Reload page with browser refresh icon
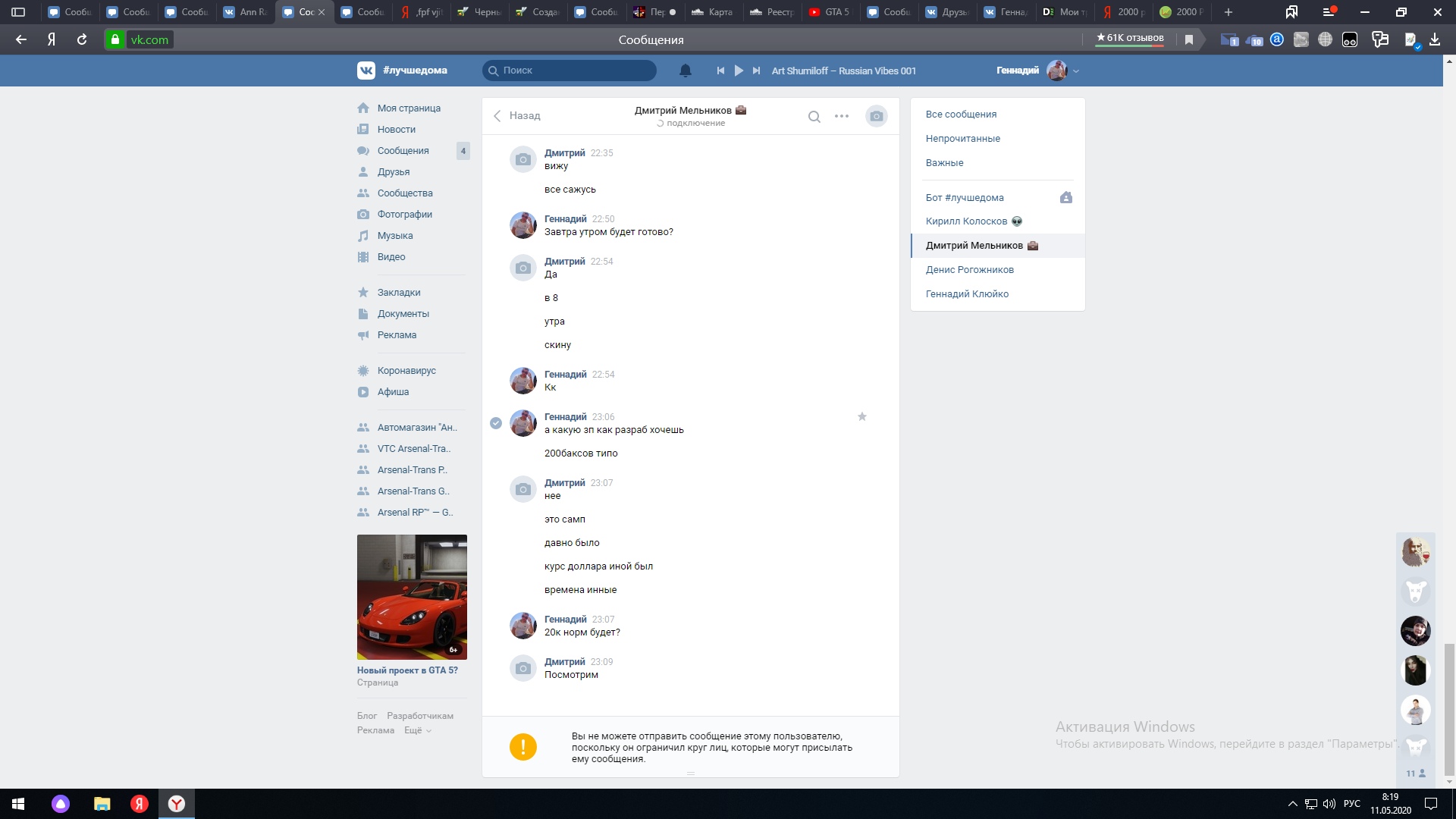Viewport: 1456px width, 819px height. click(x=82, y=39)
